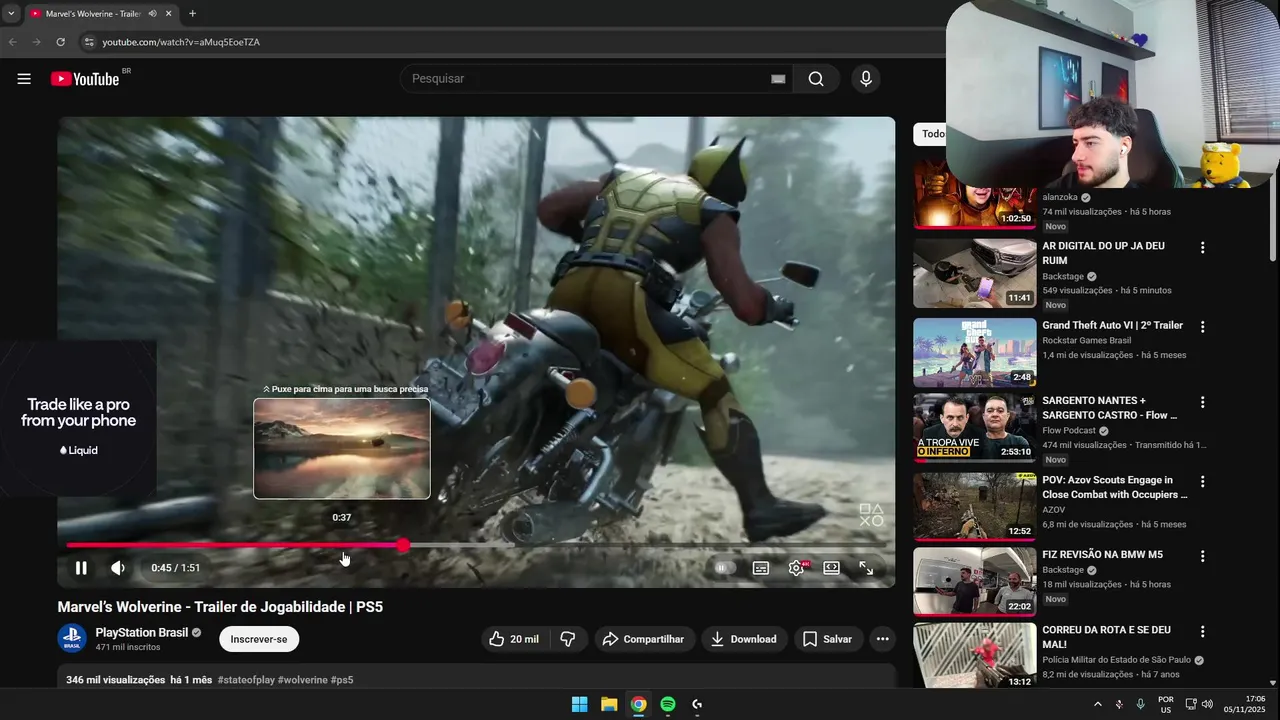Open options for CORREU DA ROTA video
This screenshot has height=720, width=1280.
[1202, 632]
